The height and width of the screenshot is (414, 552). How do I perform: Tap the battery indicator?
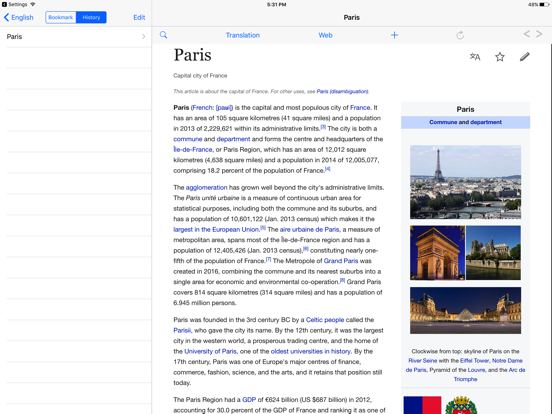tap(544, 5)
